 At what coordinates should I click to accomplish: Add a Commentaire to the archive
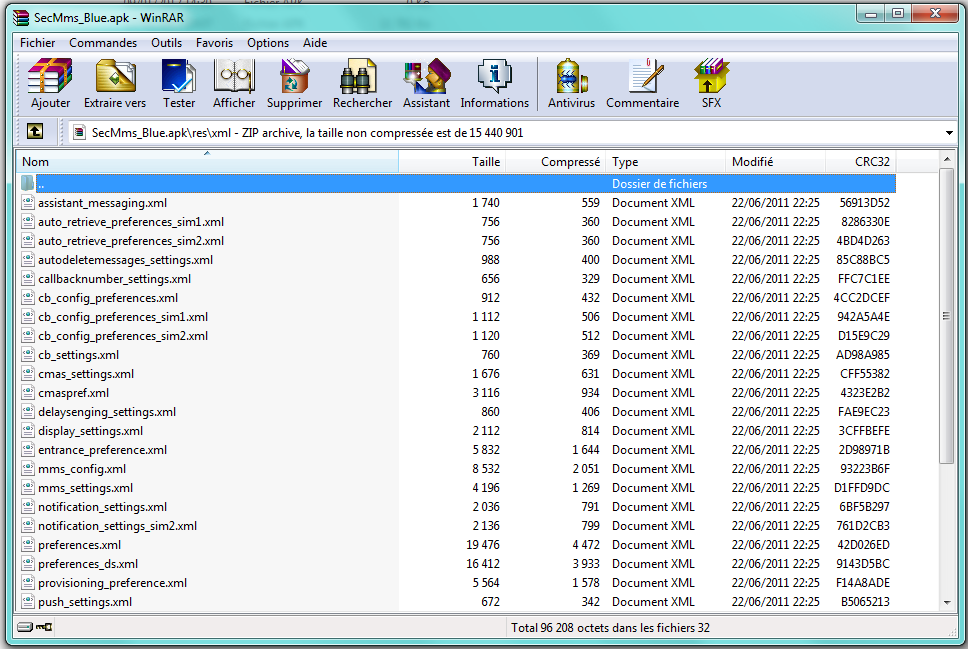(643, 84)
